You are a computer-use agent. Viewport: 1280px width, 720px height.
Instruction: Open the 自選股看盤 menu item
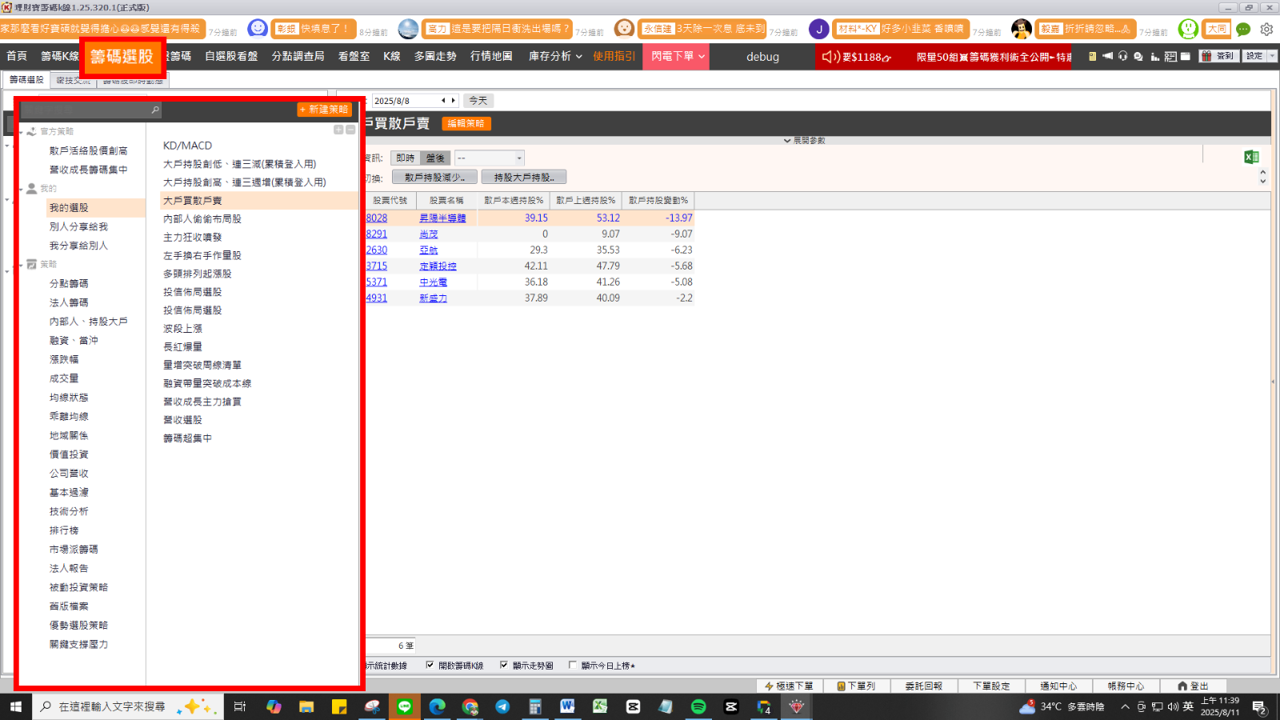232,57
